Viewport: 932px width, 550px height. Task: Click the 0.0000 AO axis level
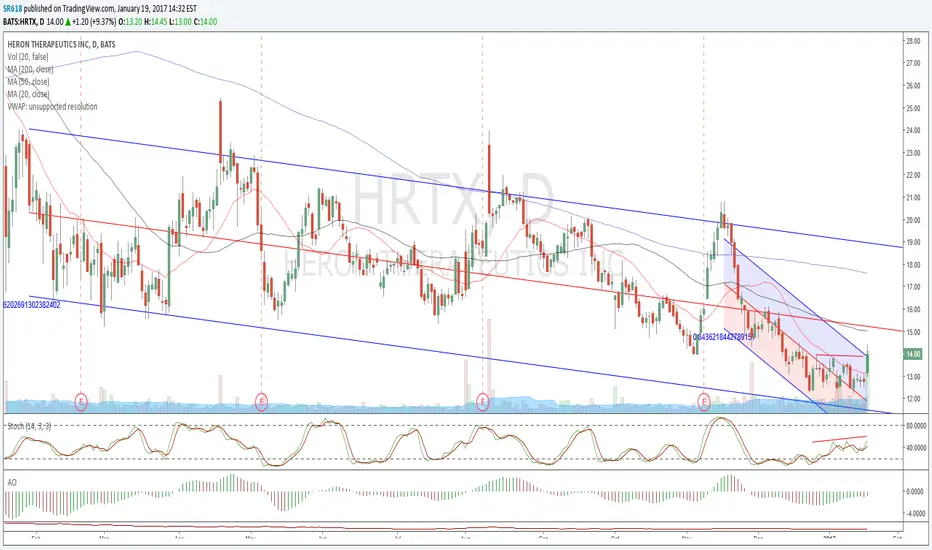tap(916, 492)
